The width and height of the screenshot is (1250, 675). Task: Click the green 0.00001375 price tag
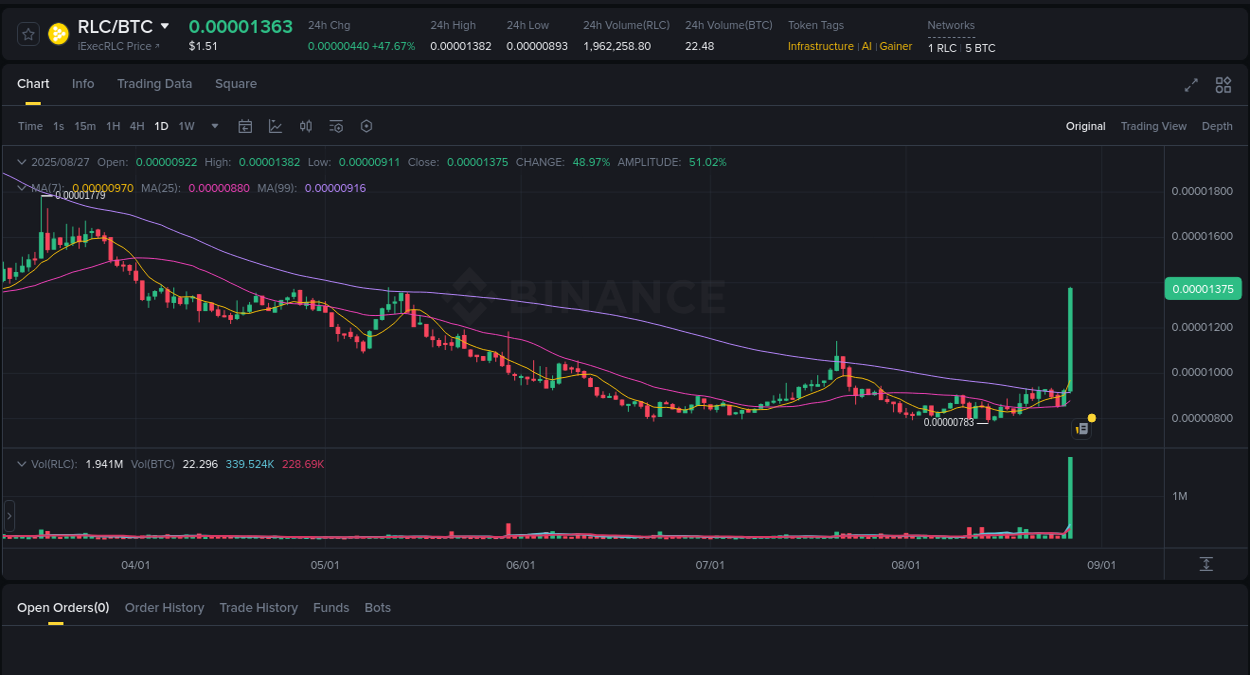click(x=1202, y=288)
